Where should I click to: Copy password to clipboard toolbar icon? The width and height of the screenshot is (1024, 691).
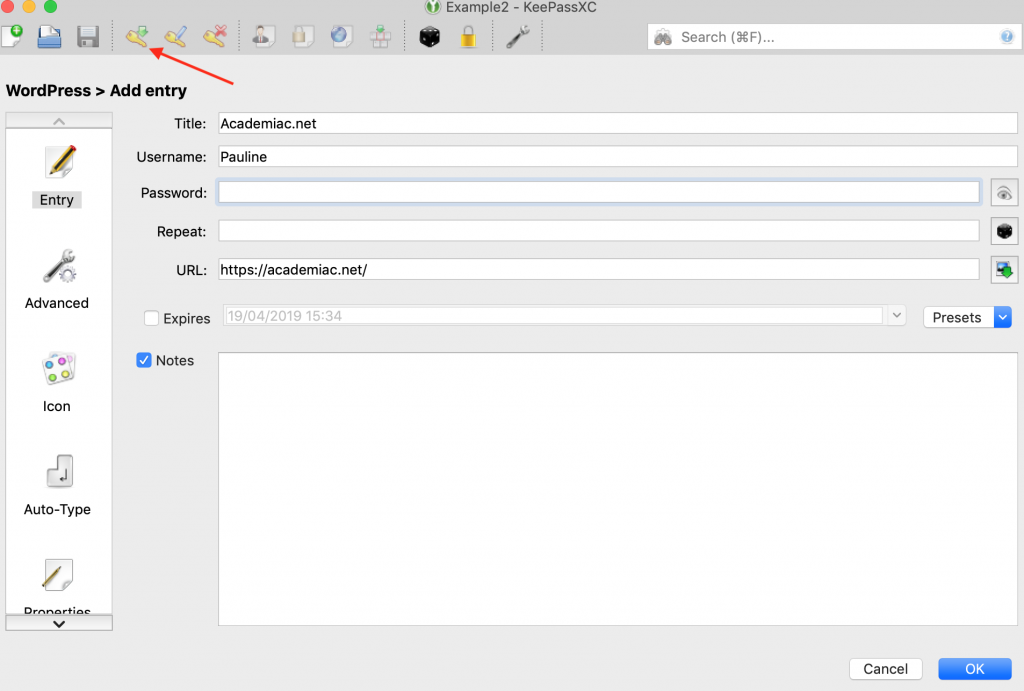(302, 37)
